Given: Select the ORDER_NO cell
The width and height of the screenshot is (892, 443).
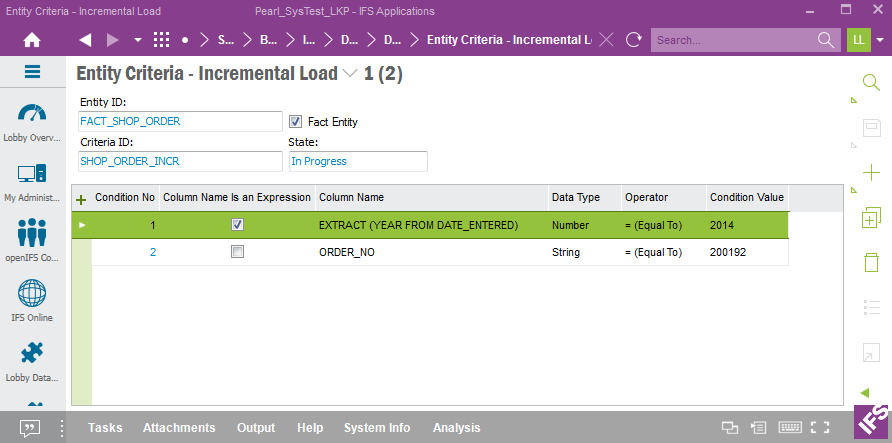Looking at the screenshot, I should coord(432,252).
